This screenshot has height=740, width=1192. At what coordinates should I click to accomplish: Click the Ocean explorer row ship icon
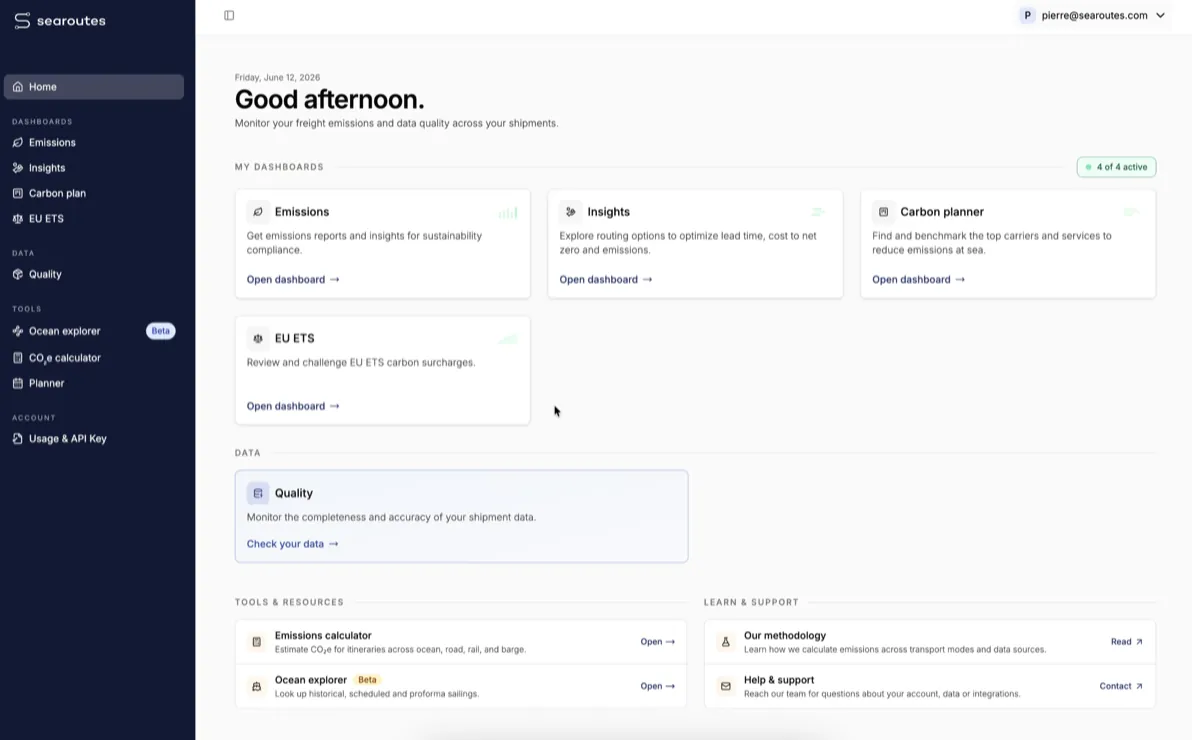click(x=257, y=686)
